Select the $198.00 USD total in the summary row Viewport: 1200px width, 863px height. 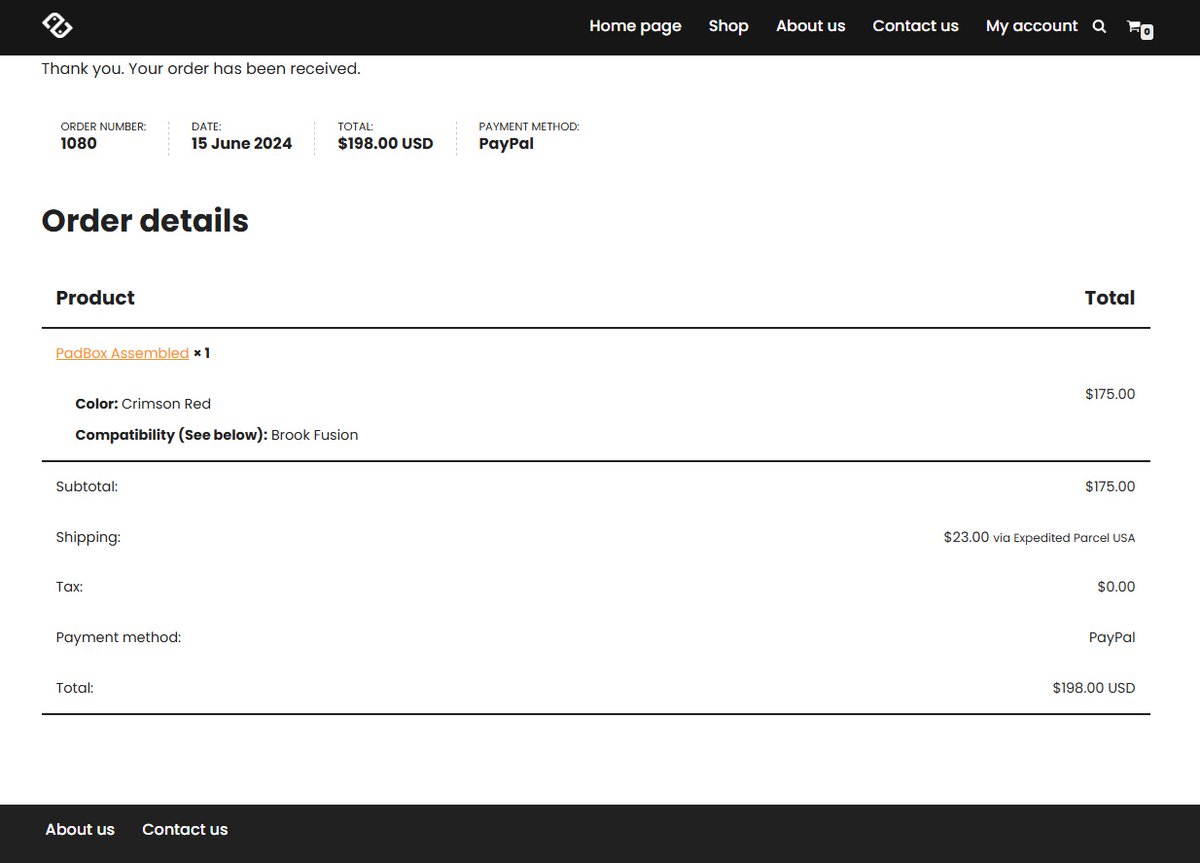click(385, 143)
